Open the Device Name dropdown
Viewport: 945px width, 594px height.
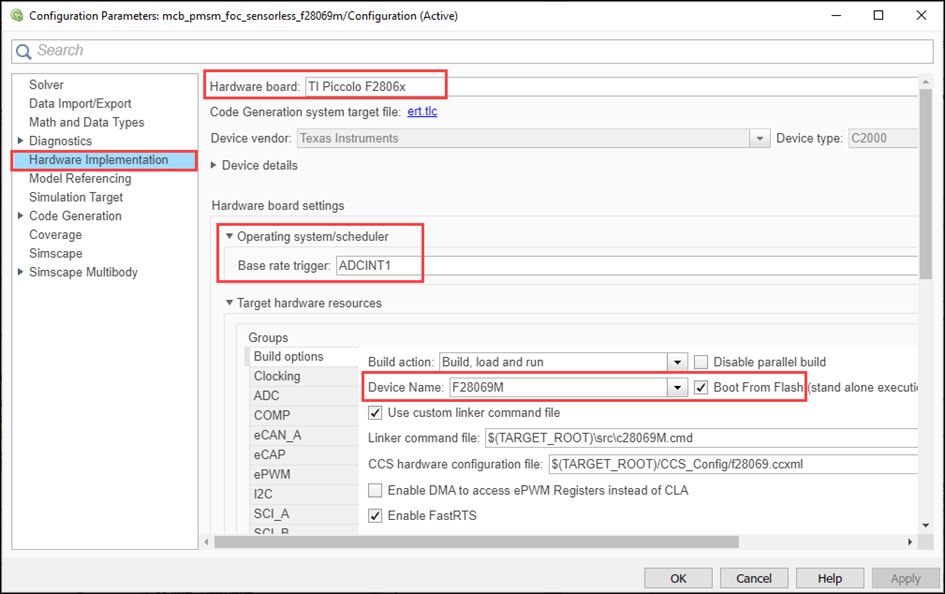coord(677,387)
